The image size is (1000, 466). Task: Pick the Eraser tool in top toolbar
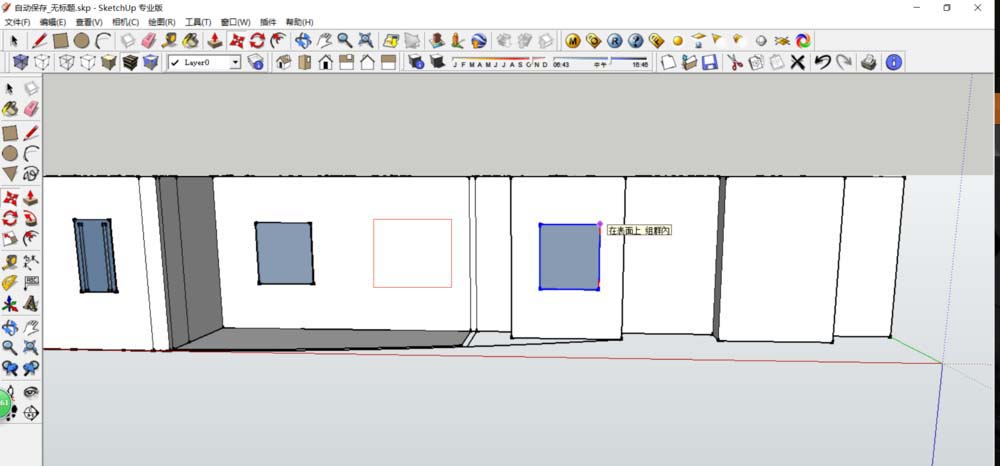coord(149,41)
